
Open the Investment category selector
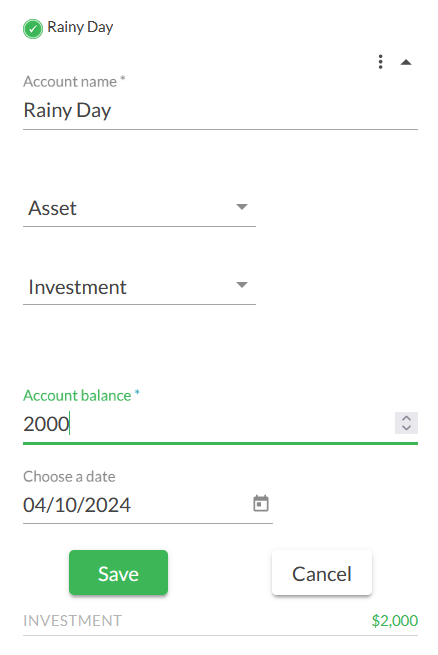coord(139,287)
